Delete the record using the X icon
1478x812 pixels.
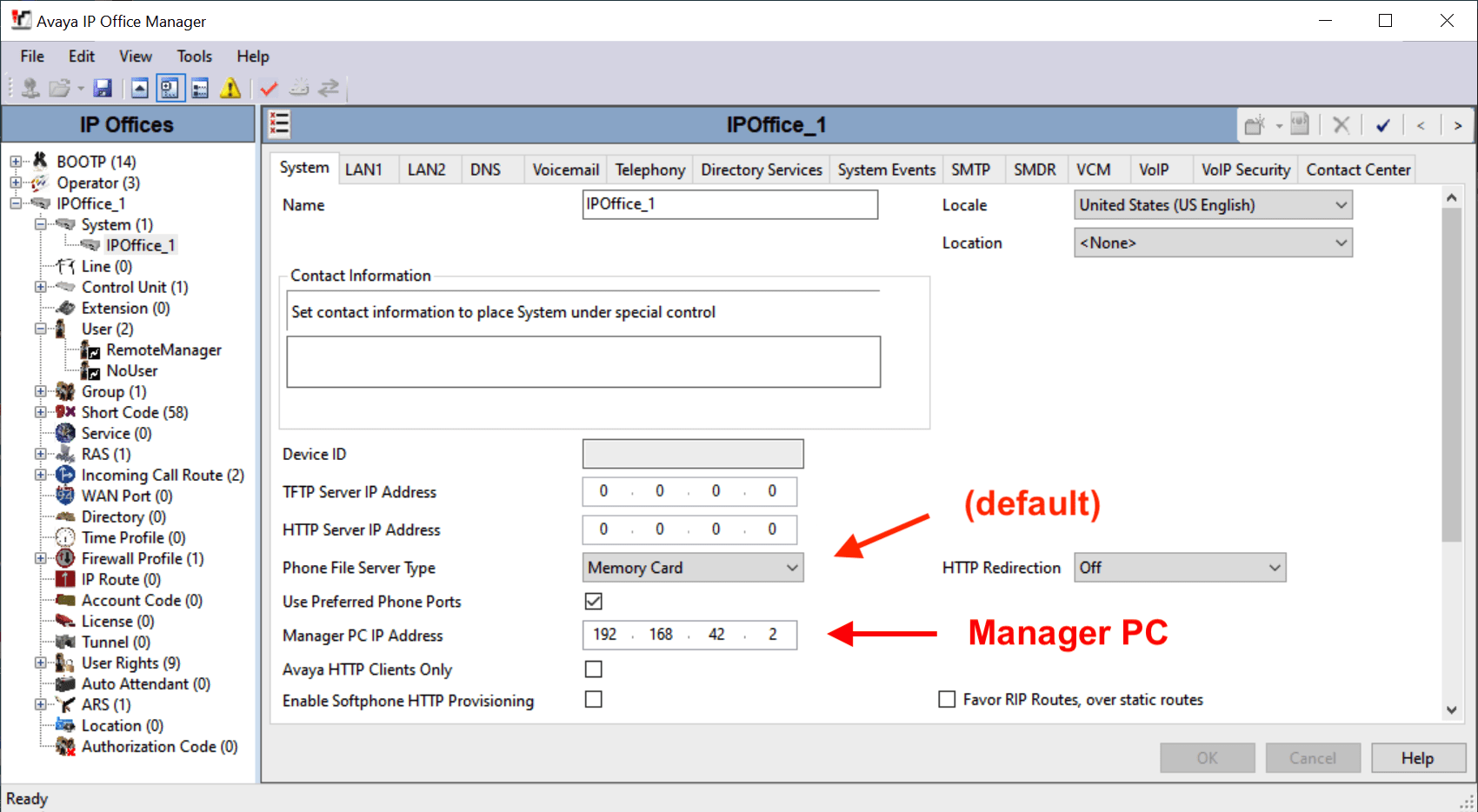[x=1341, y=124]
